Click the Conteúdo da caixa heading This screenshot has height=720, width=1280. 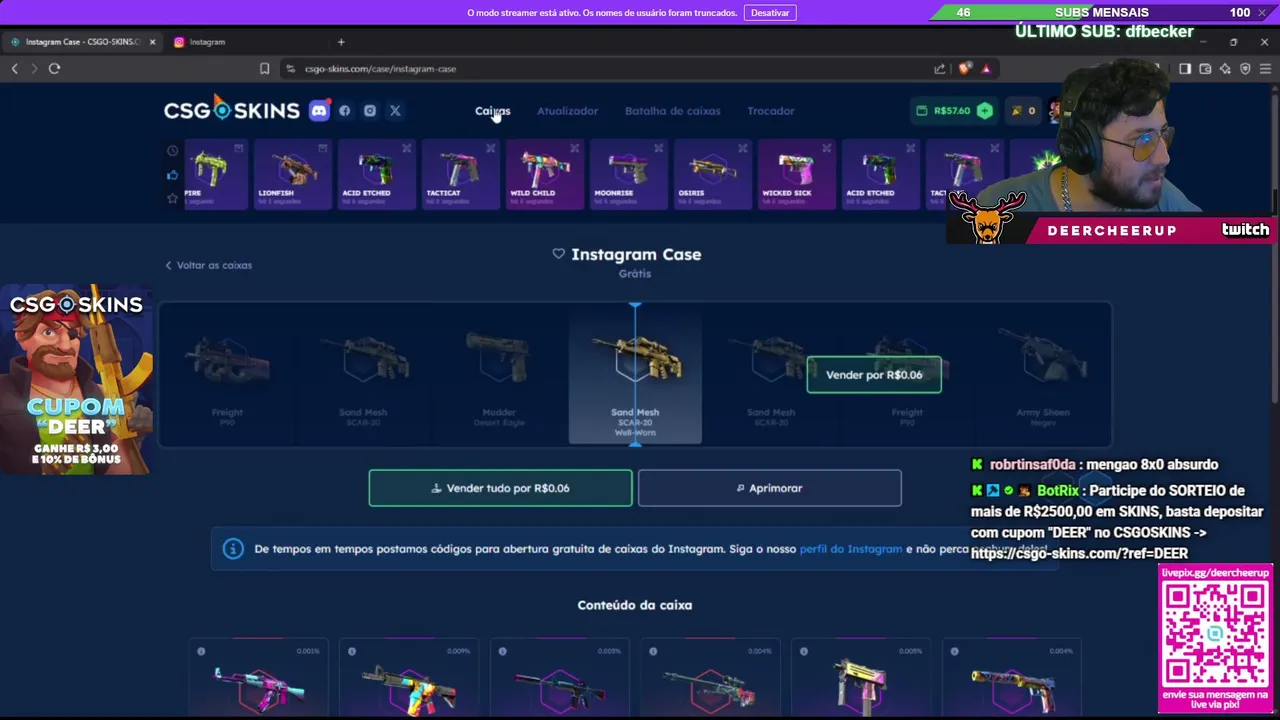[x=635, y=605]
